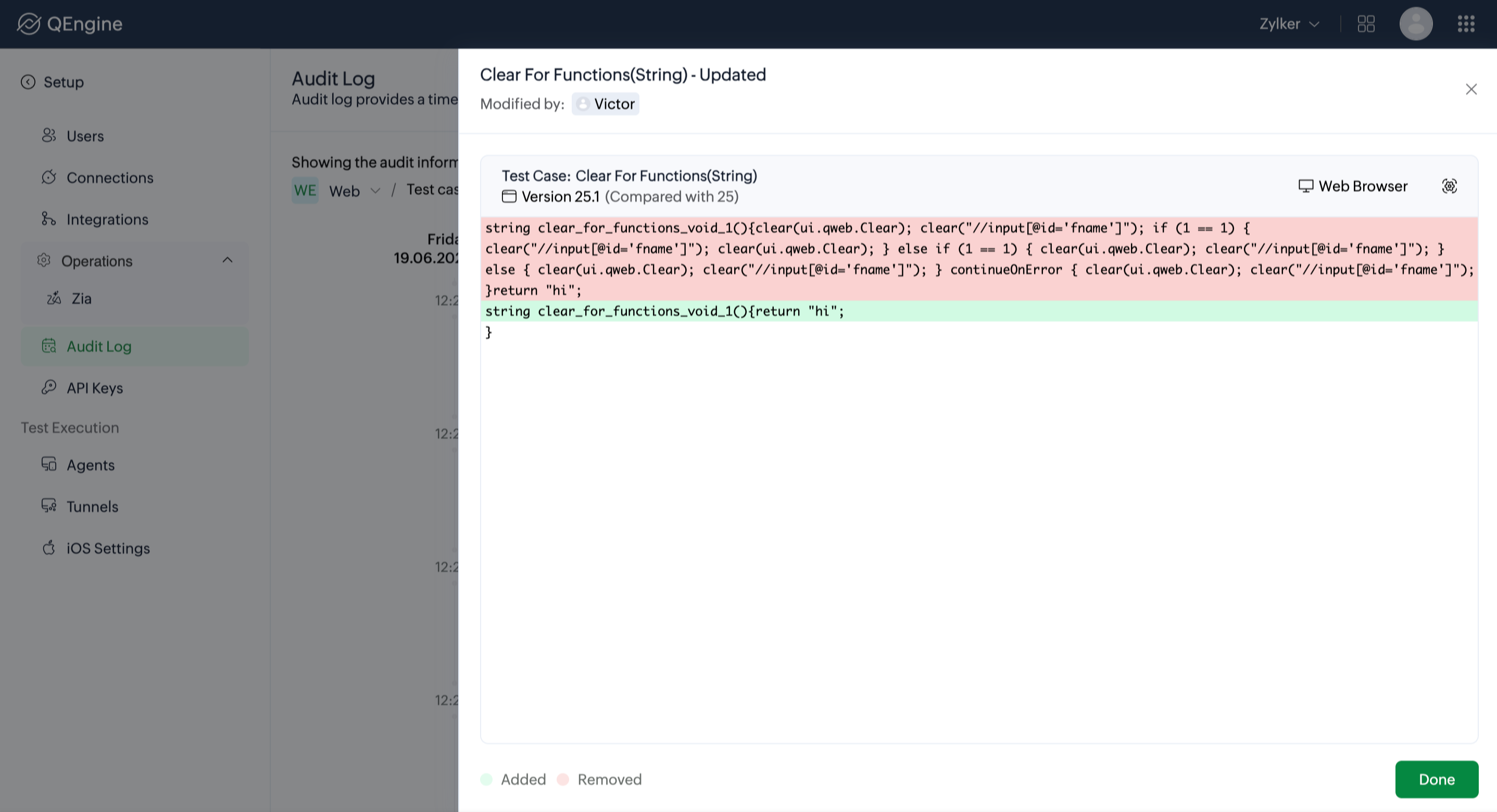Click the pink Removed legend dot
The width and height of the screenshot is (1497, 812).
562,780
